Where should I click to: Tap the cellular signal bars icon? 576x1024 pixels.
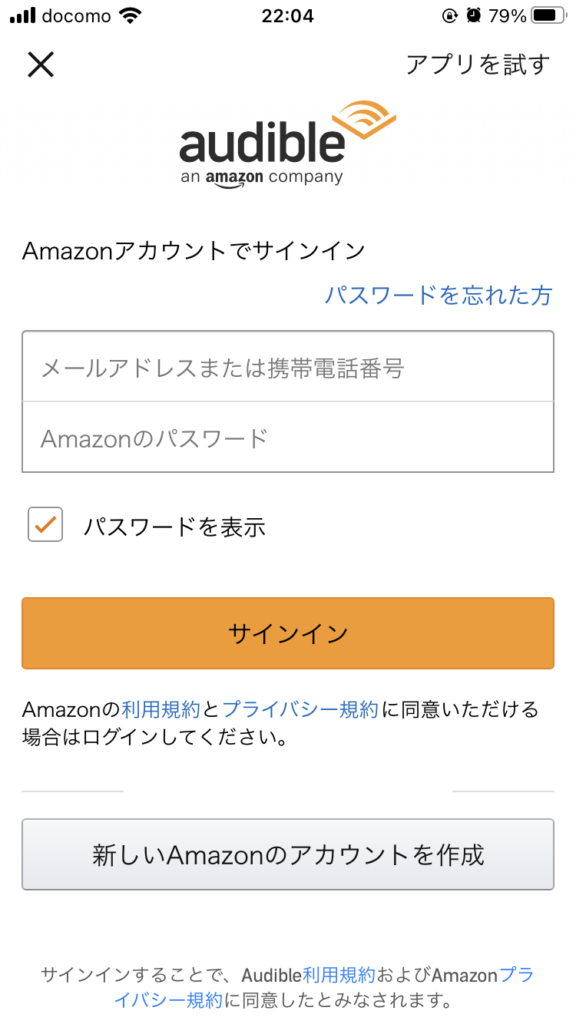pyautogui.click(x=23, y=16)
